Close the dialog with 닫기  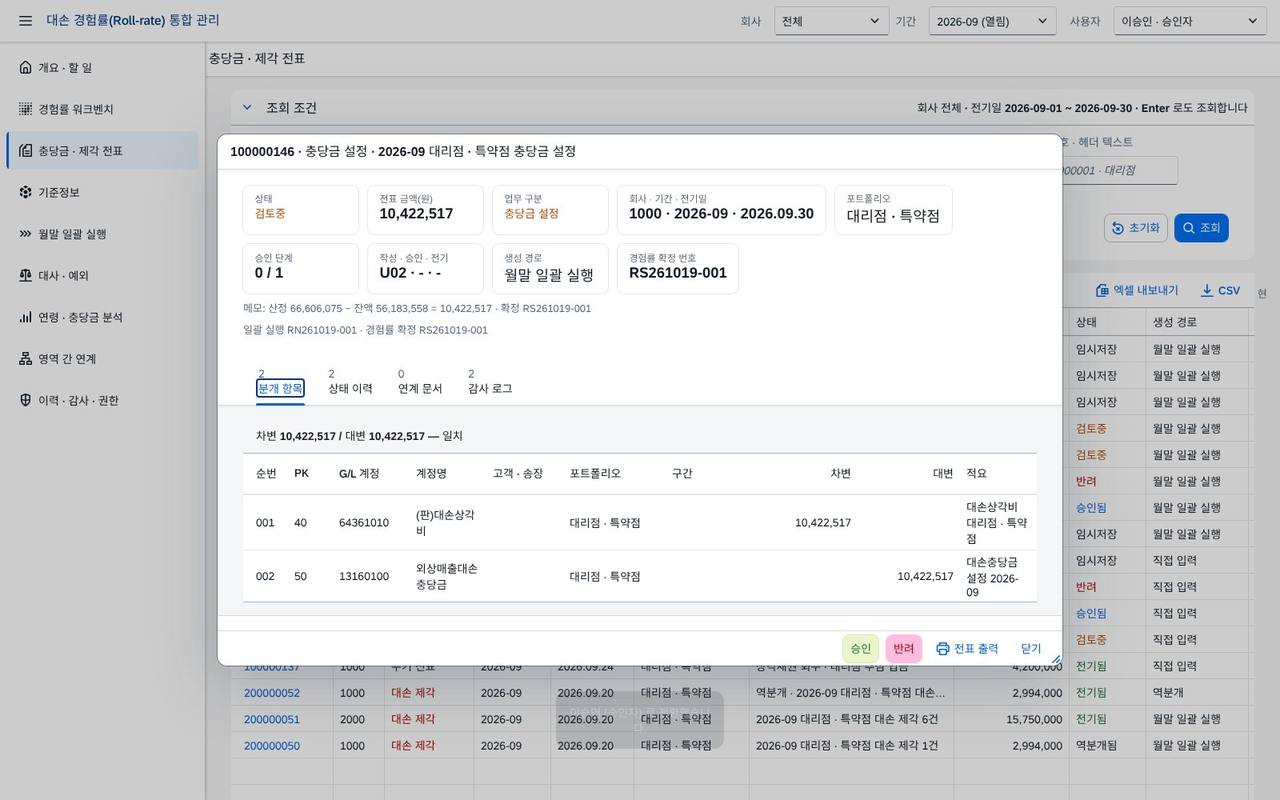(x=1031, y=649)
